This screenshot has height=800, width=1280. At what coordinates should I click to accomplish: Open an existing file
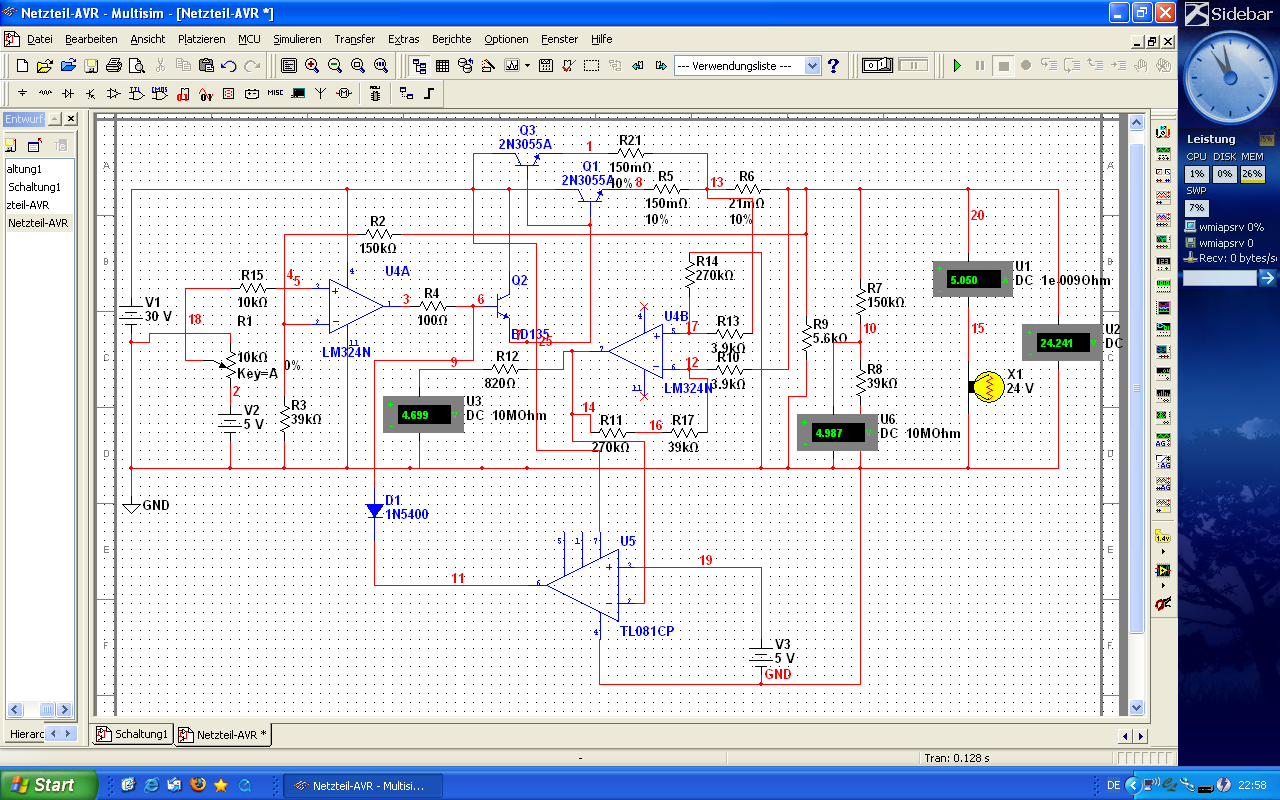[44, 65]
